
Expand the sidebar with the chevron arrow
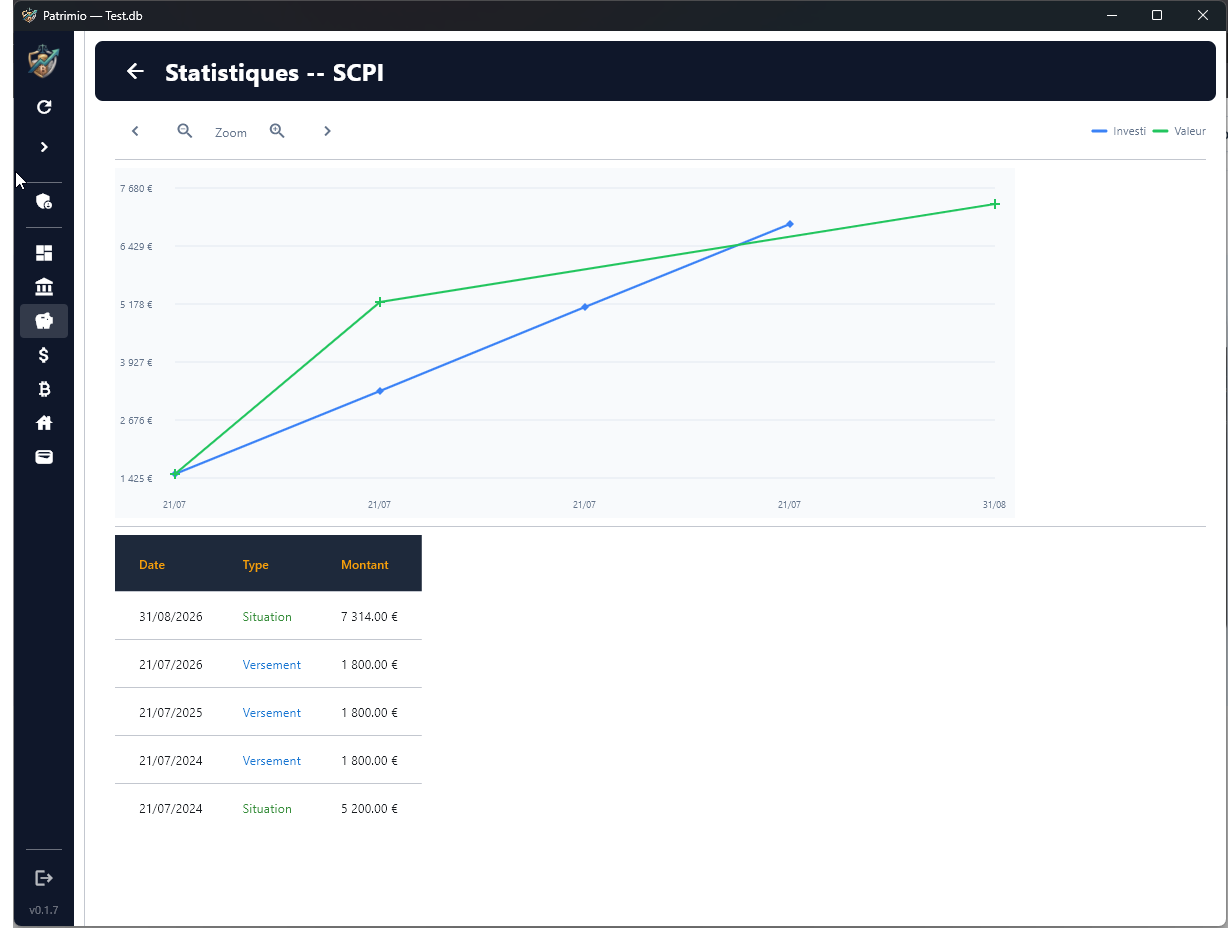44,147
